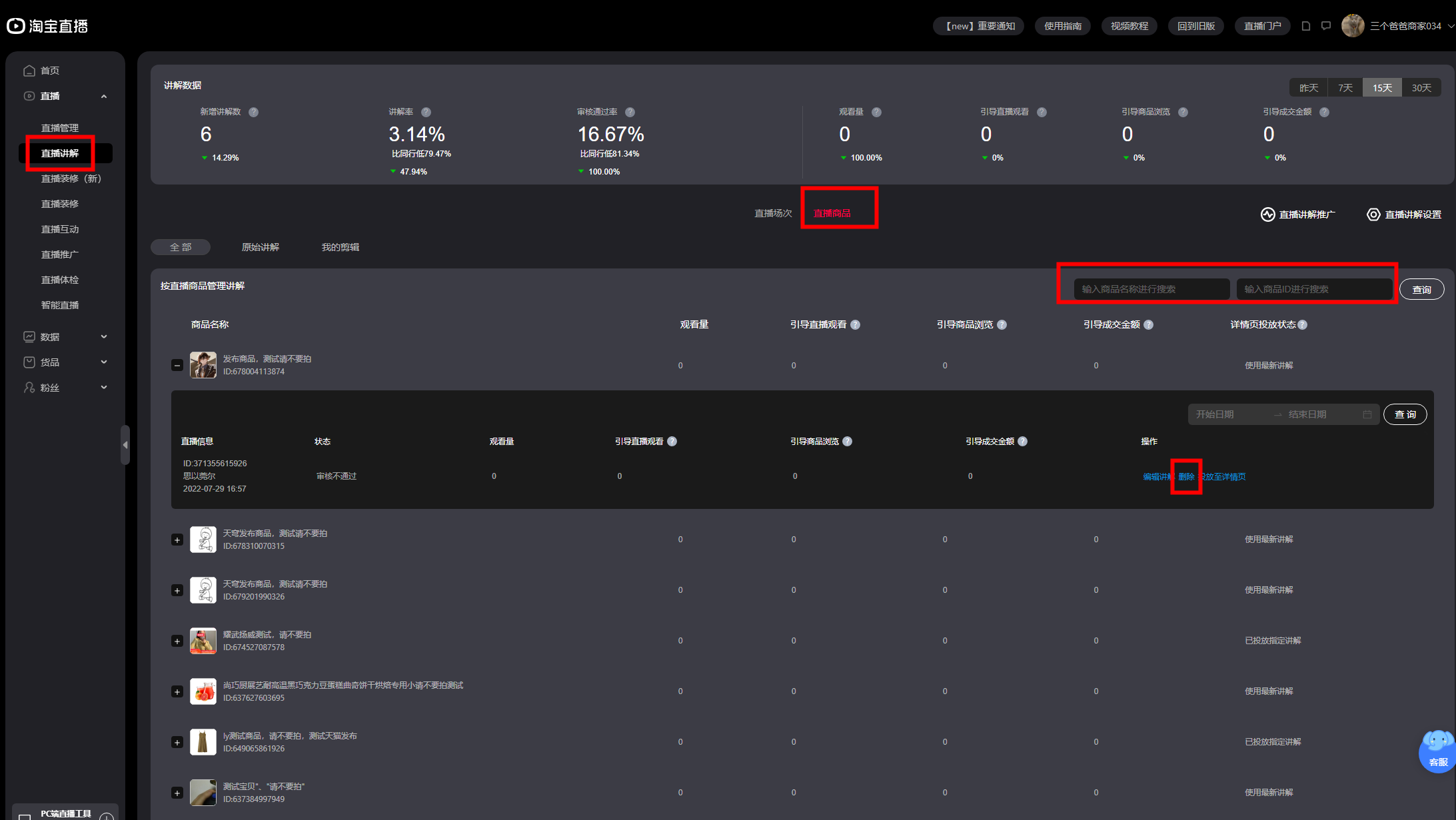Viewport: 1456px width, 820px height.
Task: Switch time range to 昨天
Action: click(x=1309, y=88)
